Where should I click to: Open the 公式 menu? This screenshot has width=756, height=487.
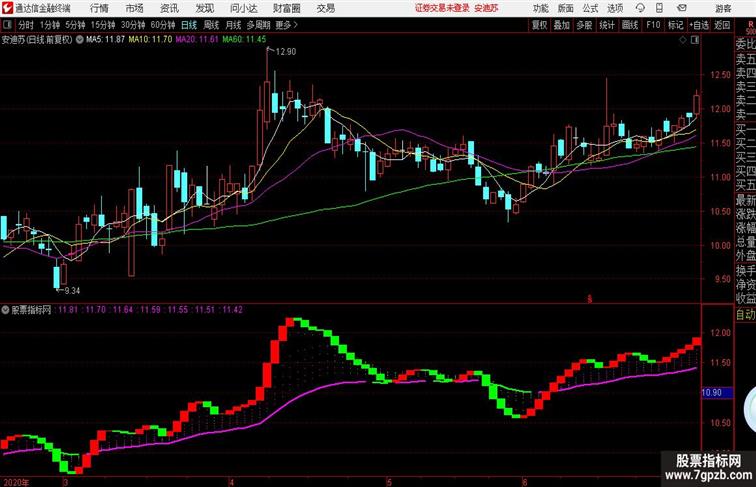pyautogui.click(x=591, y=8)
